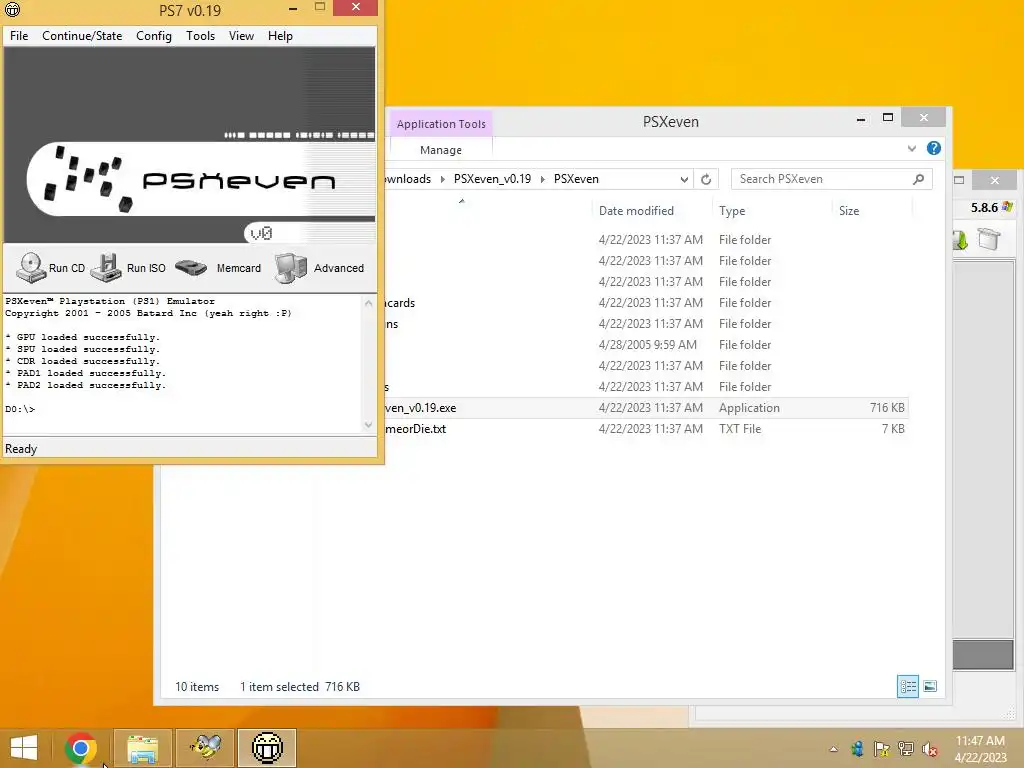The width and height of the screenshot is (1024, 768).
Task: Open the View menu
Action: coord(241,36)
